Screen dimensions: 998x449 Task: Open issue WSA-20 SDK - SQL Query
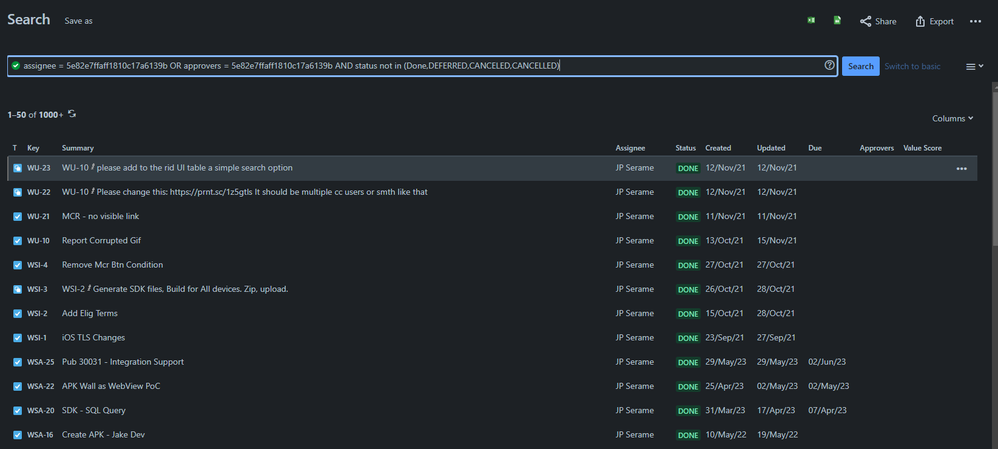[94, 410]
